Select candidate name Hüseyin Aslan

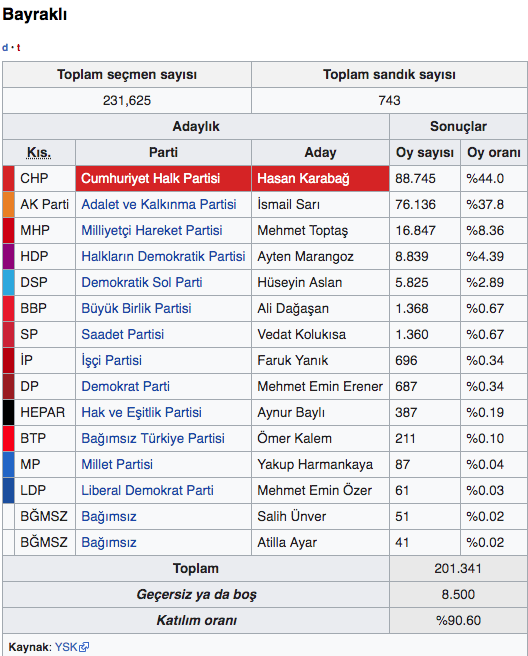300,282
